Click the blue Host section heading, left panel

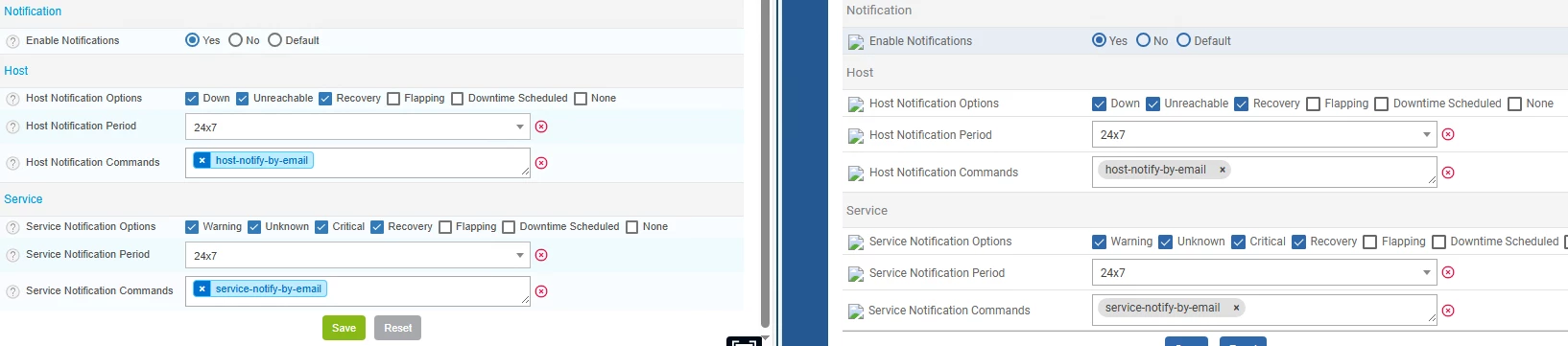(x=16, y=71)
